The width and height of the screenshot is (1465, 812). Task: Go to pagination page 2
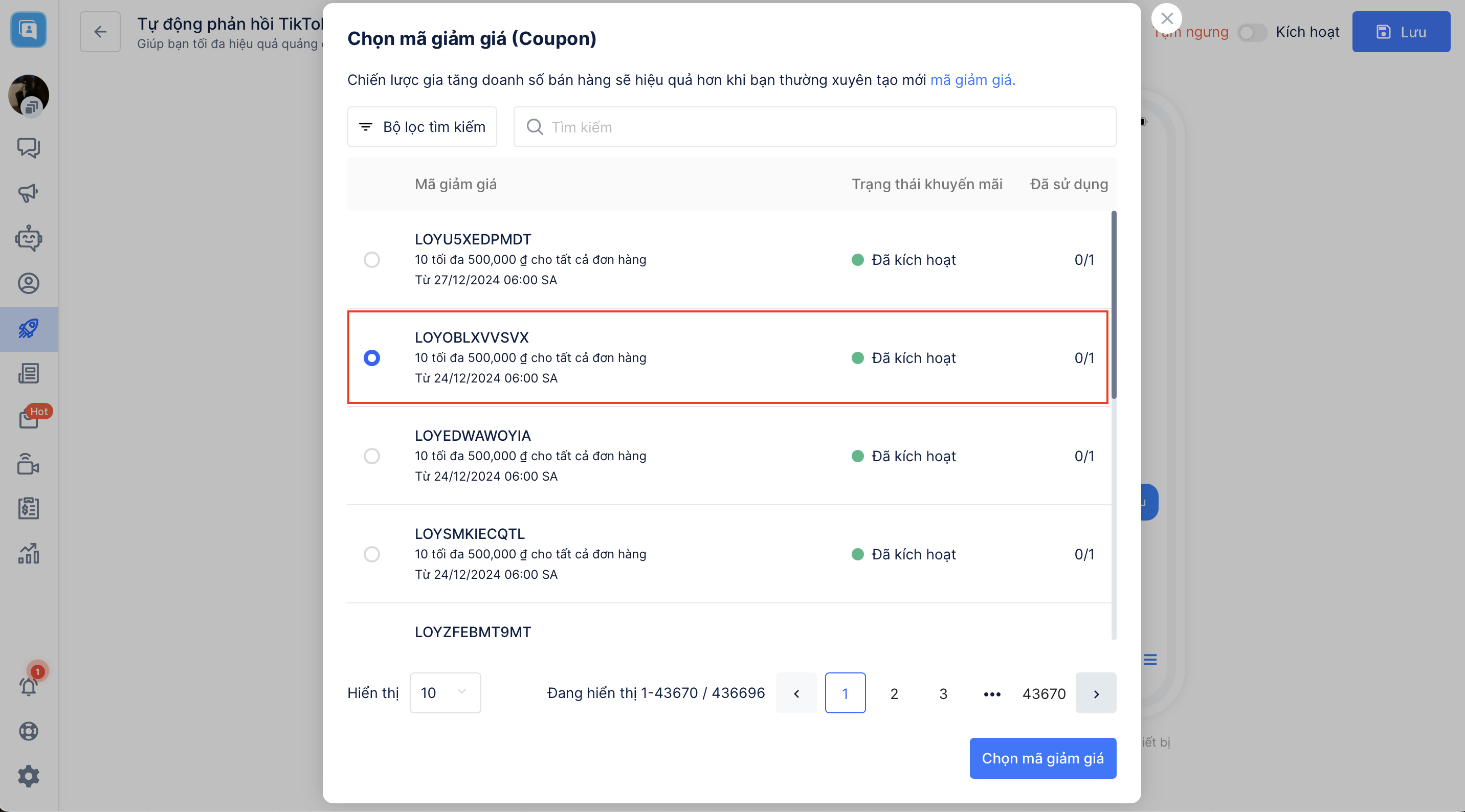tap(894, 693)
